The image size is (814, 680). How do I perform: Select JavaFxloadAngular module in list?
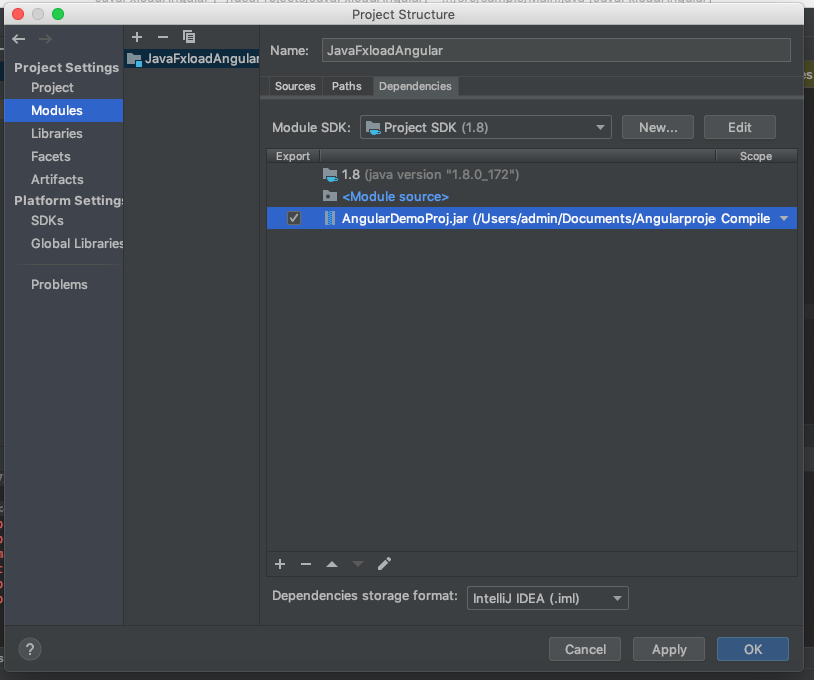pos(192,59)
